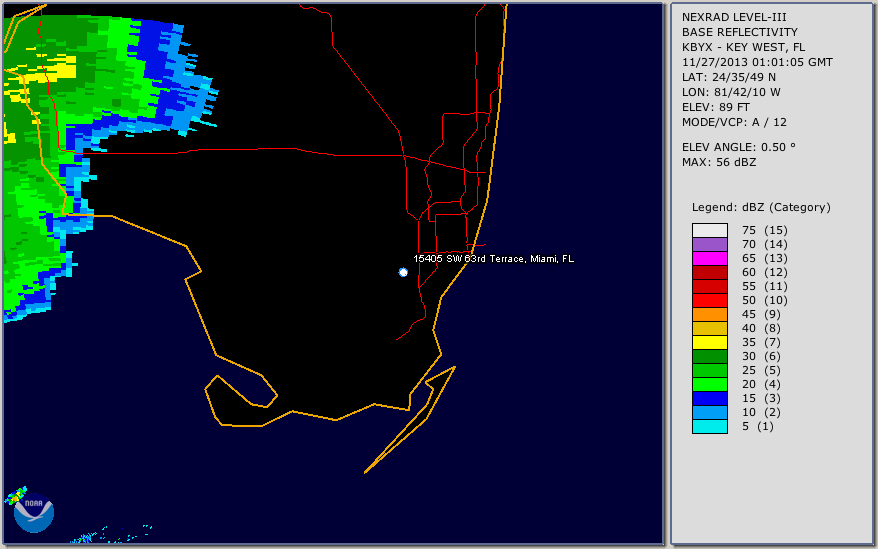Viewport: 878px width, 549px height.
Task: Select the 45 dBZ orange legend swatch
Action: tap(709, 314)
